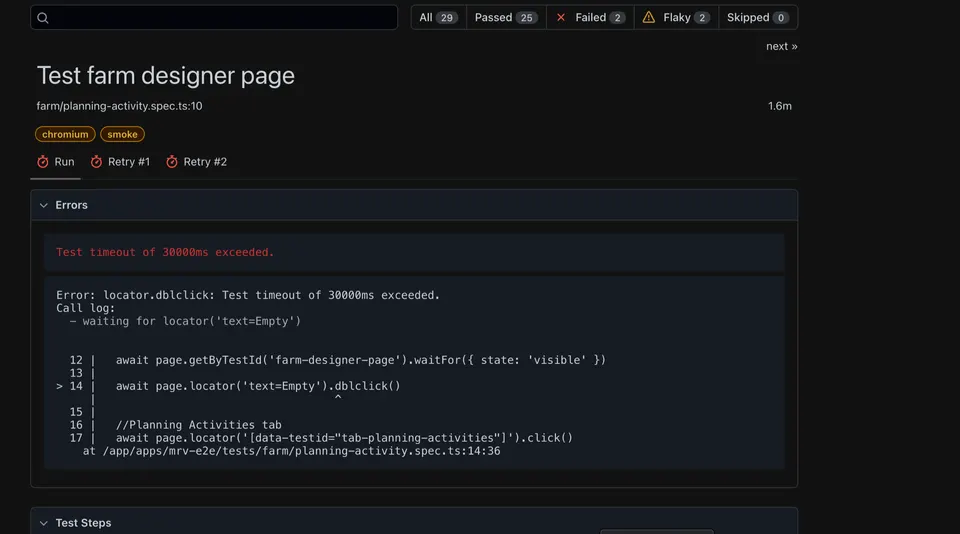This screenshot has width=960, height=534.
Task: Select the file path farm/planning-activity.spec.ts:10
Action: (119, 106)
